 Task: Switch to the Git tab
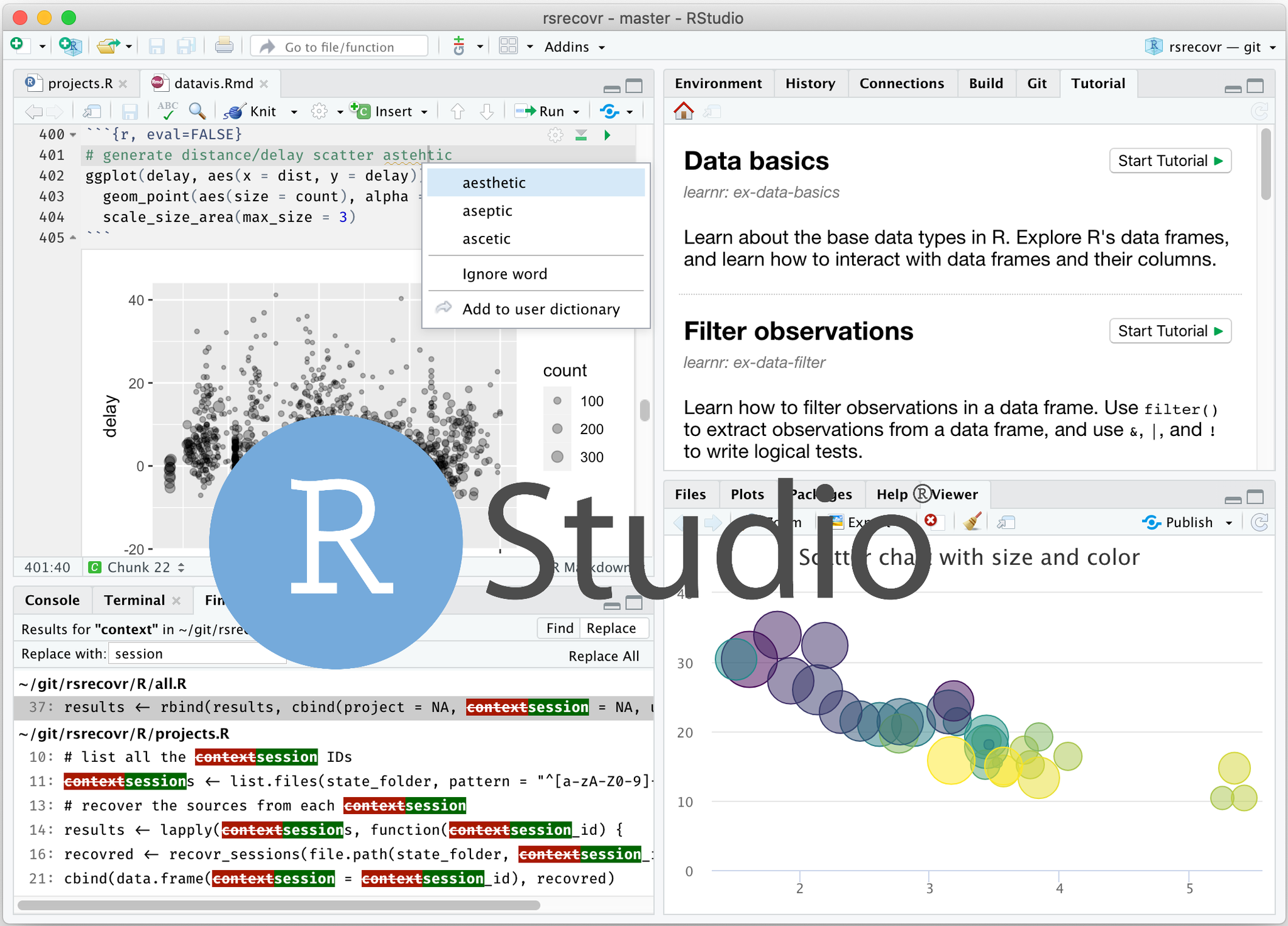point(1036,83)
